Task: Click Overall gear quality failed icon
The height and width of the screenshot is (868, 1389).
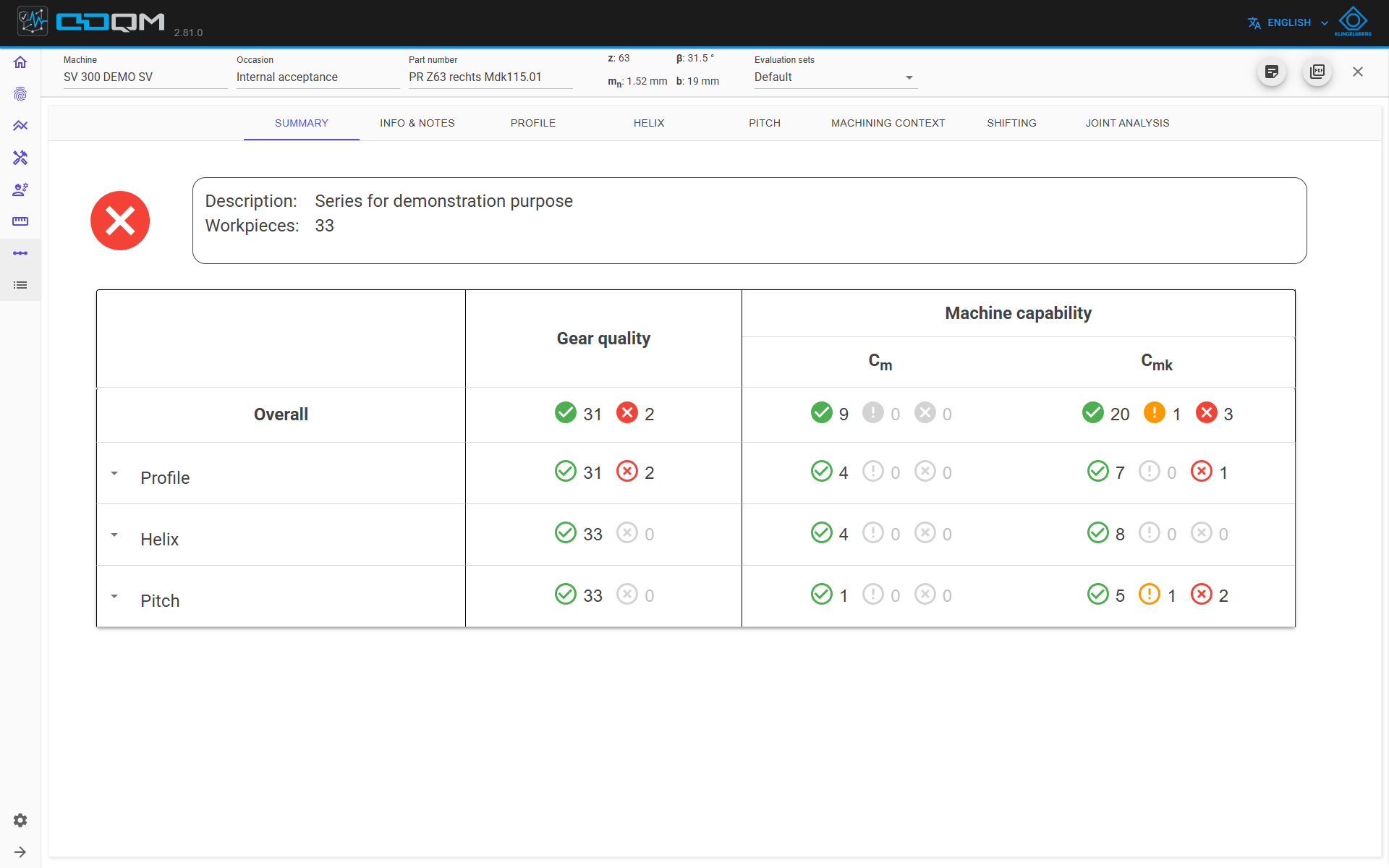Action: [x=627, y=412]
